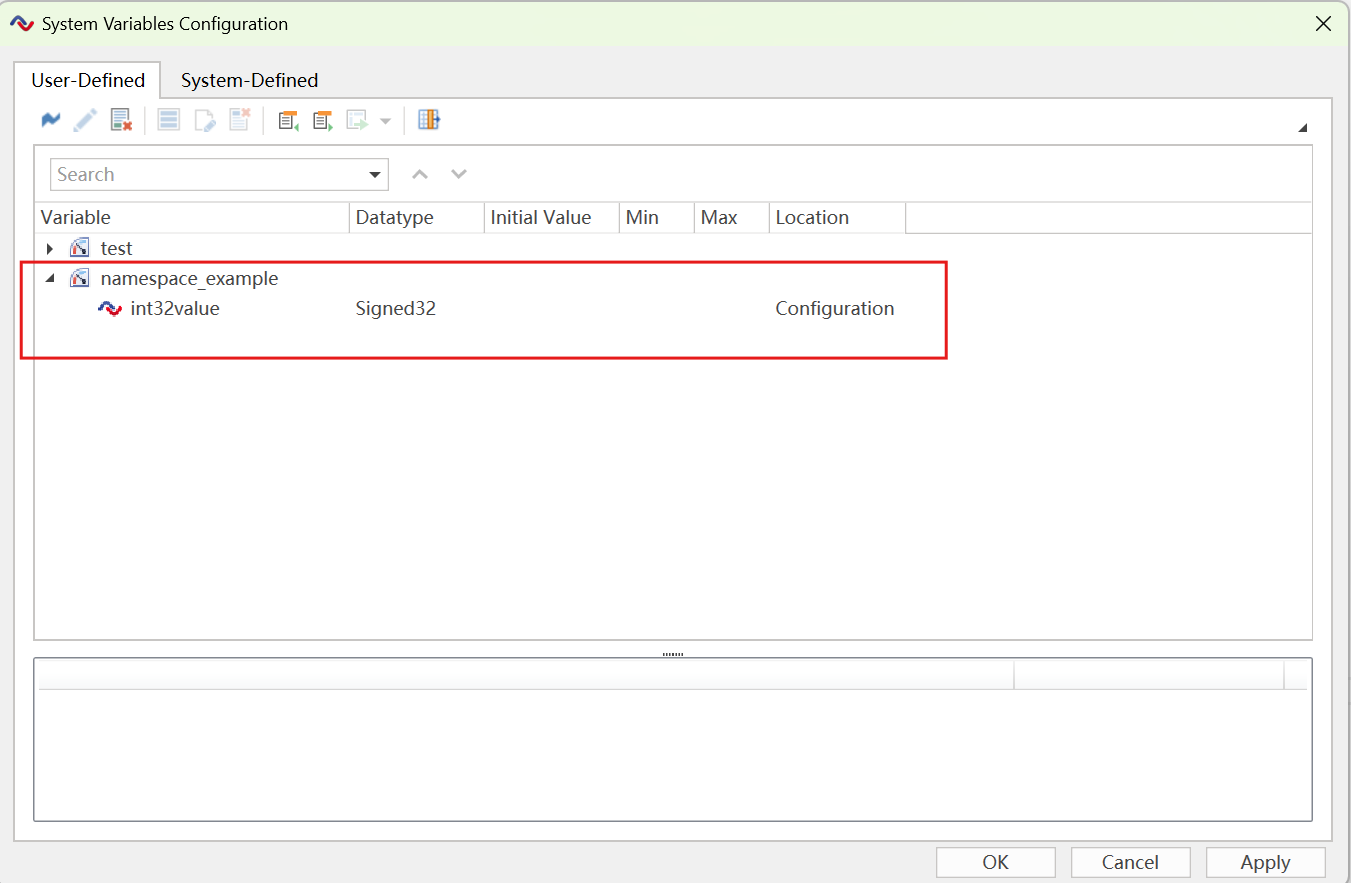Click the Apply button
The width and height of the screenshot is (1351, 883).
[x=1265, y=862]
